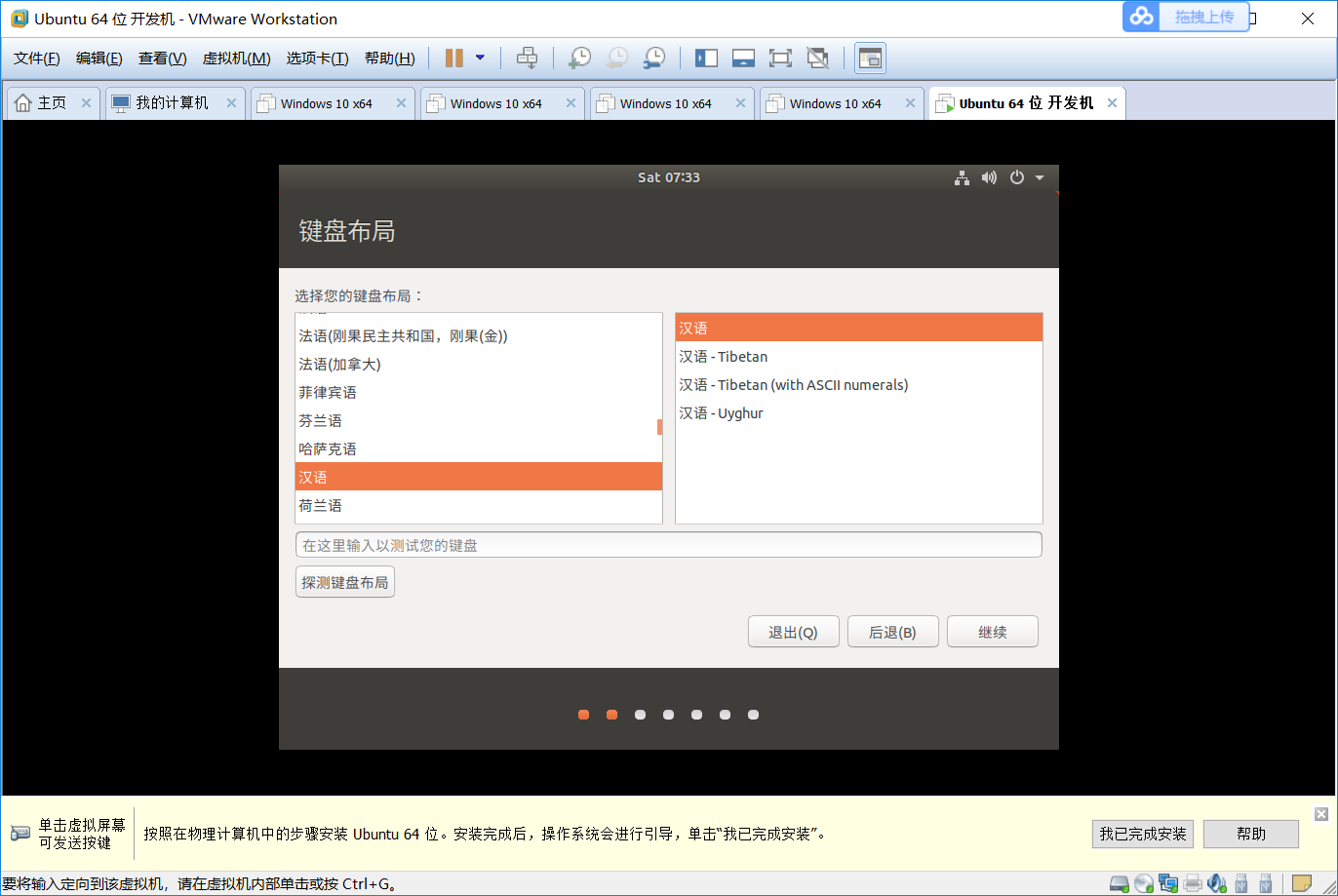Close the 我的计算机 tab

tap(231, 103)
